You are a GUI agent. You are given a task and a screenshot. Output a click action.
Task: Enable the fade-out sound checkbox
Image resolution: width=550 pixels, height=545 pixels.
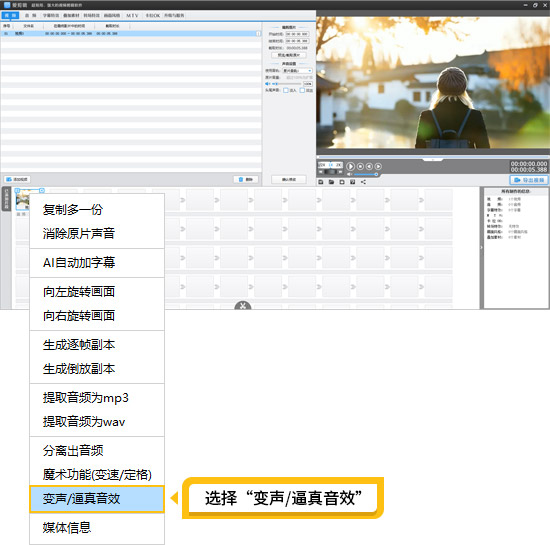click(x=302, y=90)
